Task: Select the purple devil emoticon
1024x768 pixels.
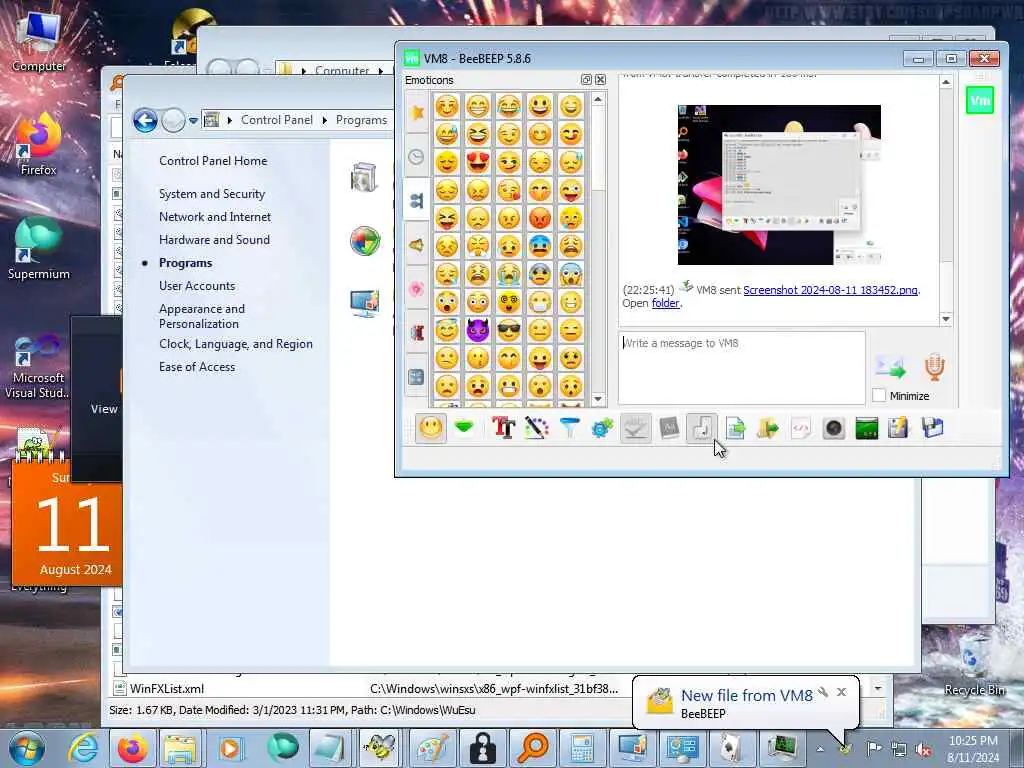Action: pos(477,330)
